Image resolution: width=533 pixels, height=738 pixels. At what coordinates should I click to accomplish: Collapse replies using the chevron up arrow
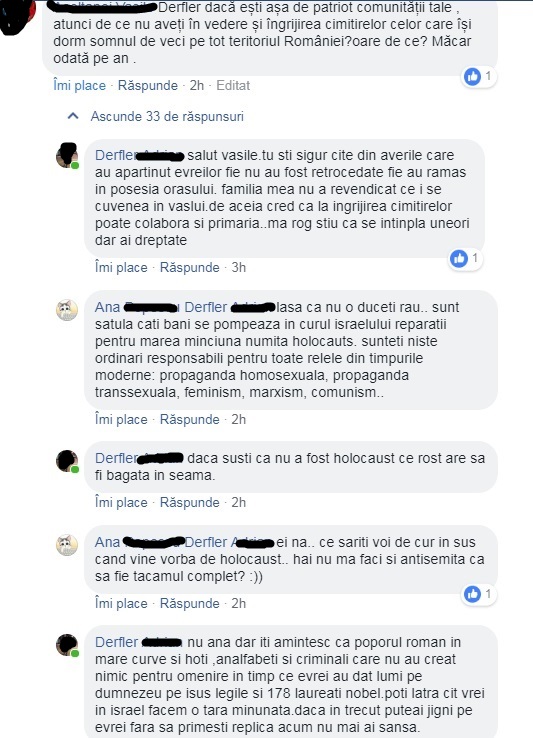coord(73,116)
